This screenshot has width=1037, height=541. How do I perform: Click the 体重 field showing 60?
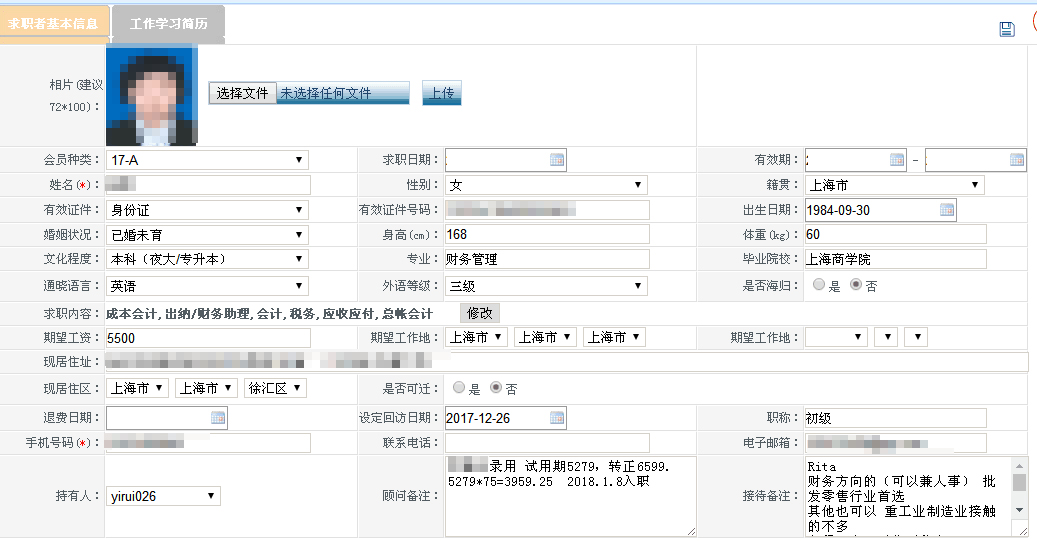tap(895, 234)
